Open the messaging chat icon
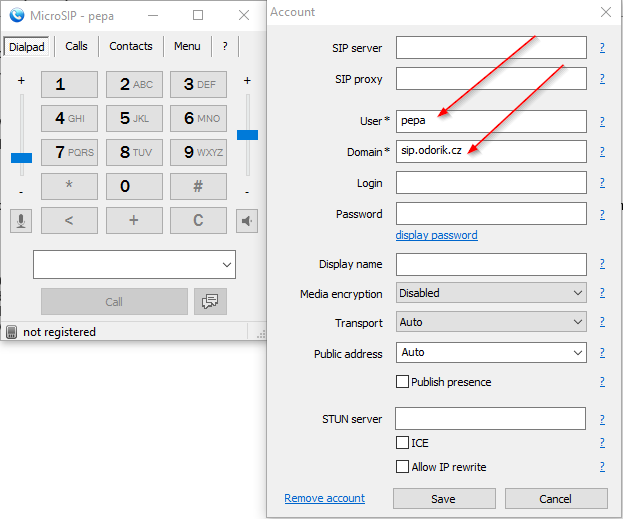623x519 pixels. 210,301
